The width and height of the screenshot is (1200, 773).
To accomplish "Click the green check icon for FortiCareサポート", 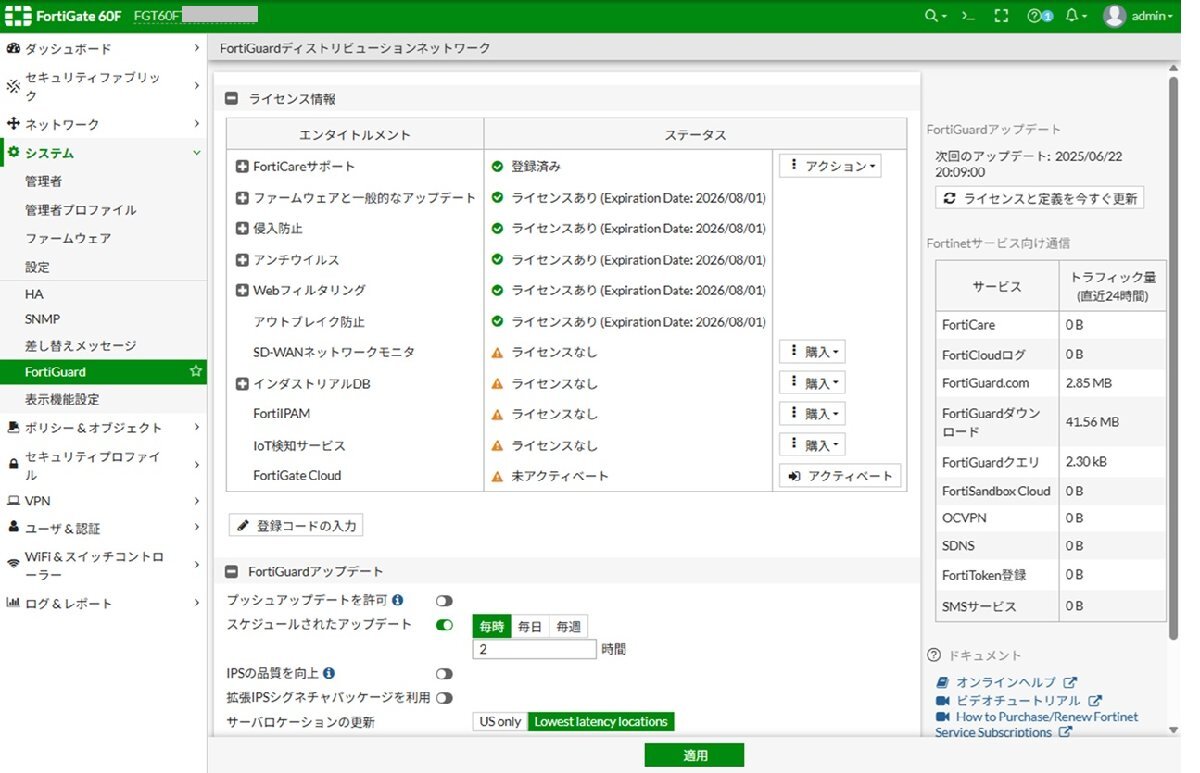I will (x=497, y=166).
